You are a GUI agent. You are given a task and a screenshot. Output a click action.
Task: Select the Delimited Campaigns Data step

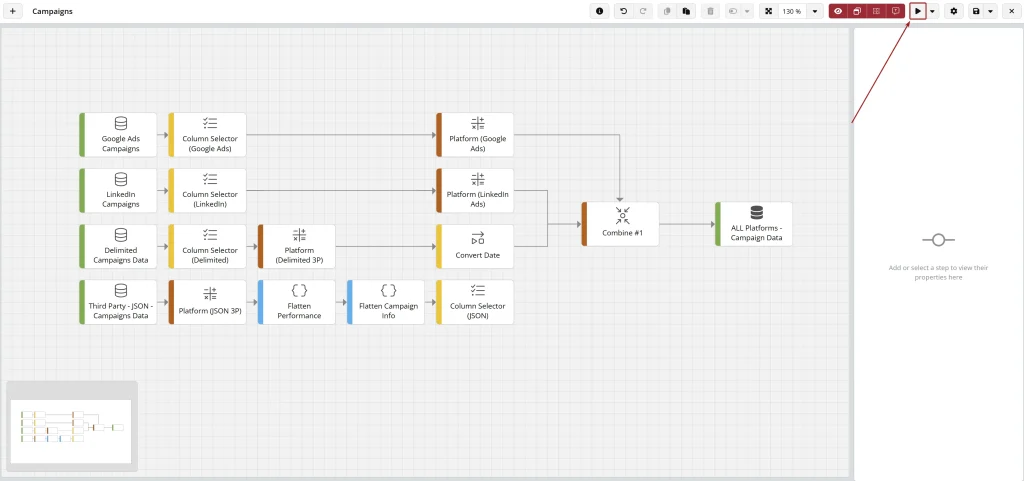118,246
